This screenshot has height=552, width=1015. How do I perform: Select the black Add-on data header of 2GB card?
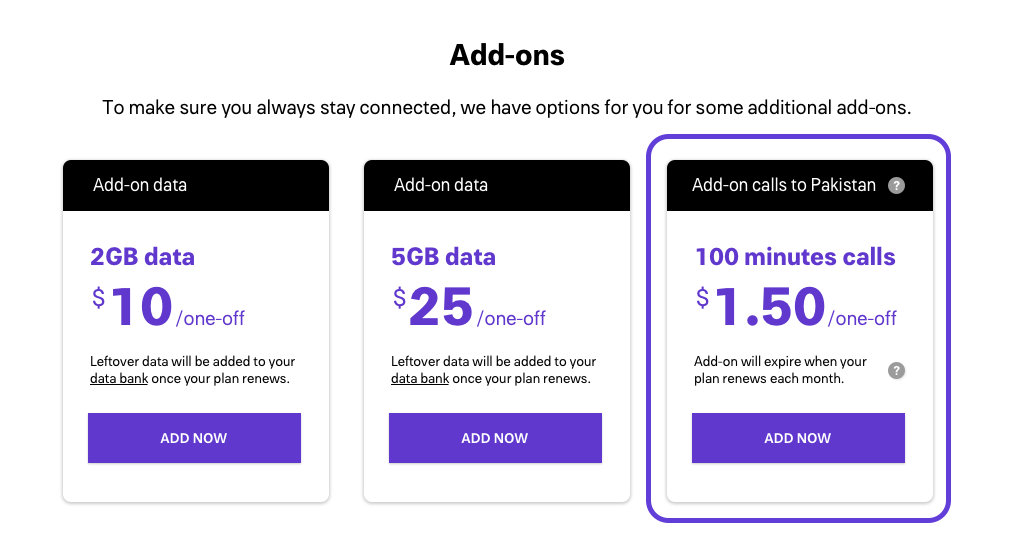(195, 186)
